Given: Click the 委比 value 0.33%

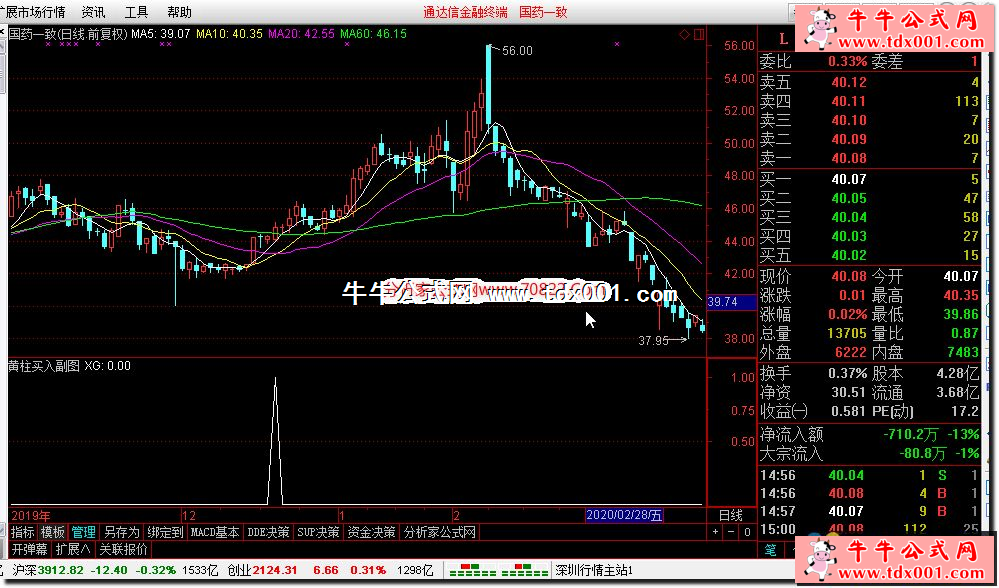Looking at the screenshot, I should (847, 62).
